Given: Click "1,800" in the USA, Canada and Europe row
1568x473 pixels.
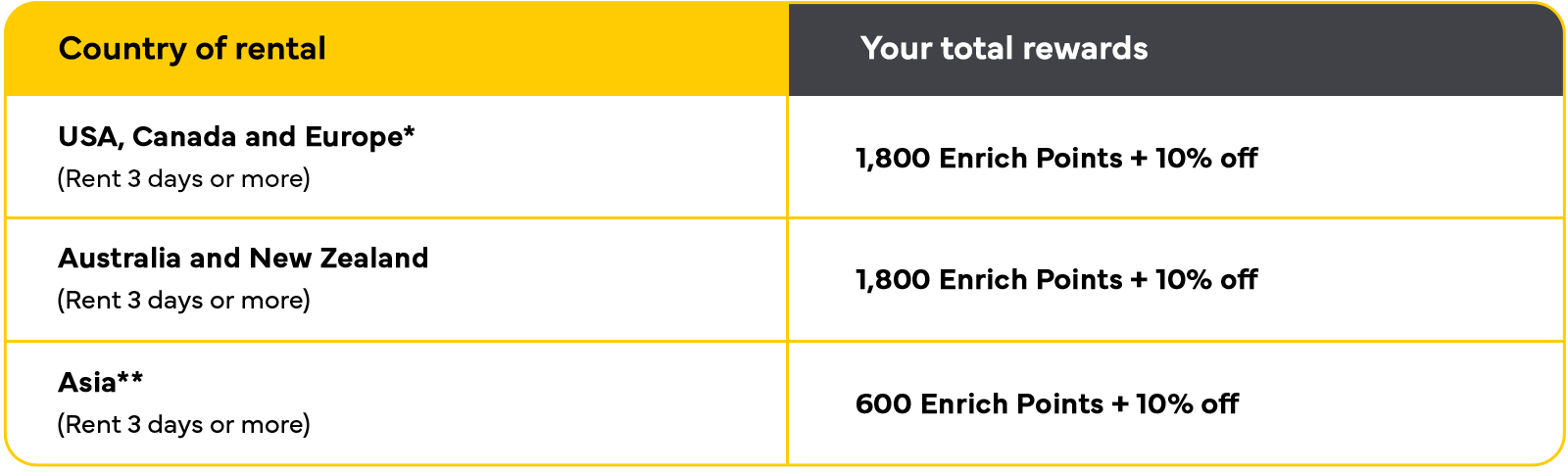Looking at the screenshot, I should click(x=892, y=159).
